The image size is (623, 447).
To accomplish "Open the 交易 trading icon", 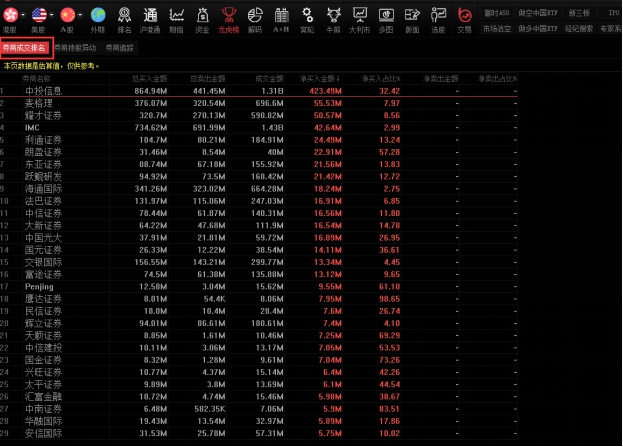I will [x=464, y=16].
